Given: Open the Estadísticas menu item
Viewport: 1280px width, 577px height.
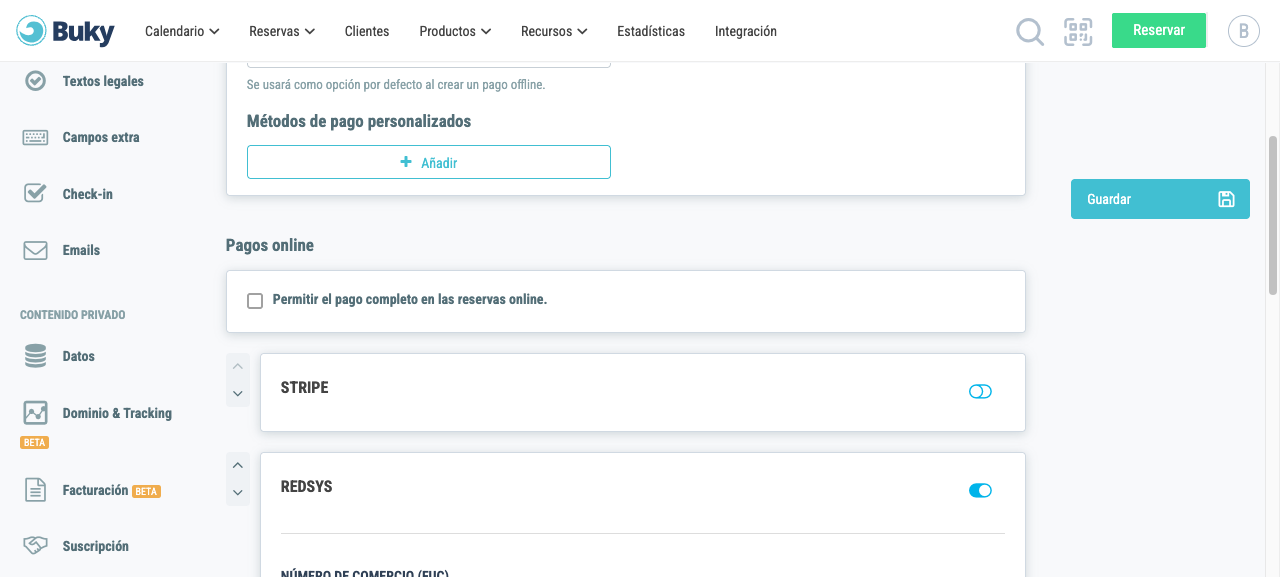Looking at the screenshot, I should click(x=651, y=31).
